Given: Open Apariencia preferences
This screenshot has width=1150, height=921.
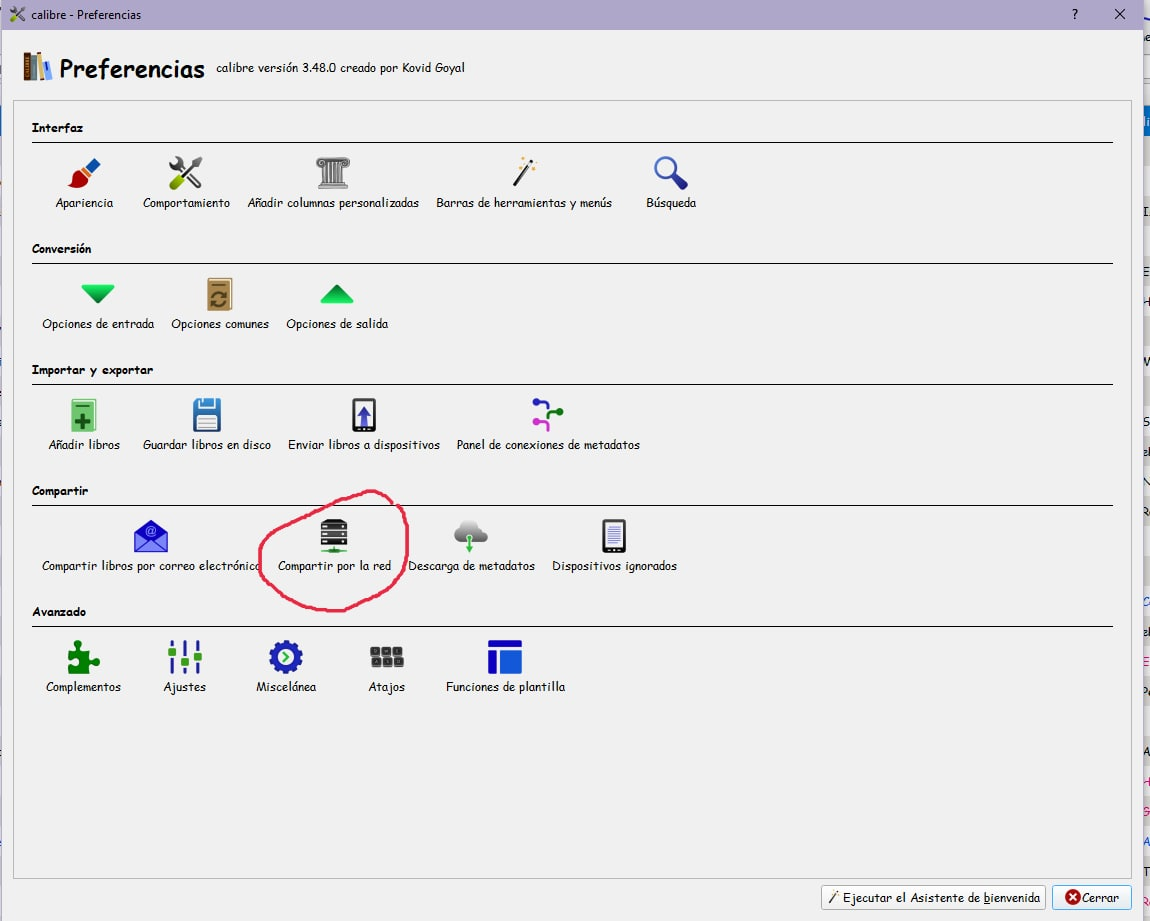Looking at the screenshot, I should pos(84,183).
